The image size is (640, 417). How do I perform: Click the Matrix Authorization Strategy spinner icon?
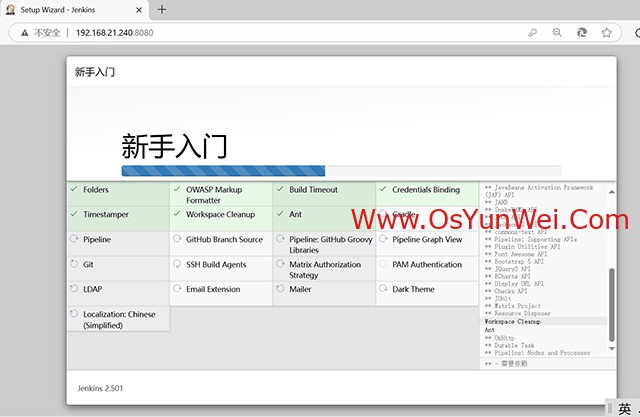pyautogui.click(x=280, y=264)
